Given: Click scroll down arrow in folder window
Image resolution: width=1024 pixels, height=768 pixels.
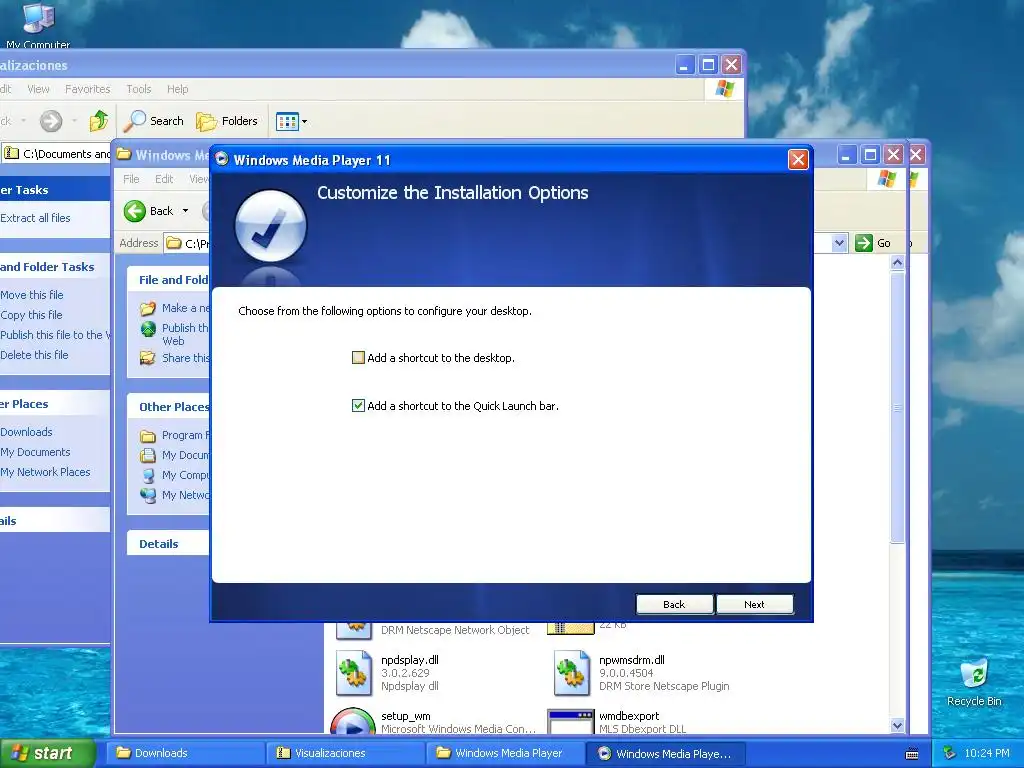Looking at the screenshot, I should point(897,726).
